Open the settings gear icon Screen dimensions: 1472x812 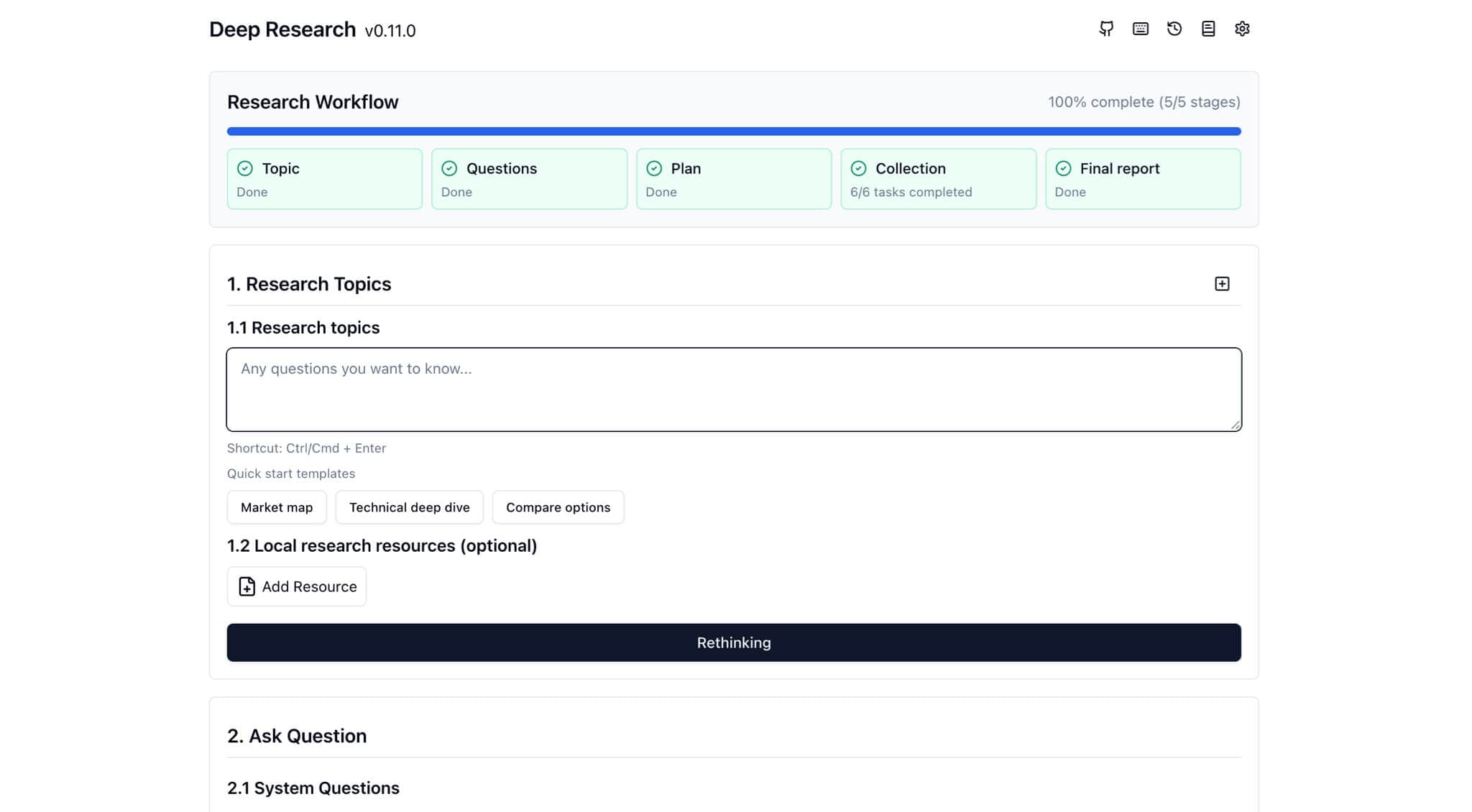1242,29
